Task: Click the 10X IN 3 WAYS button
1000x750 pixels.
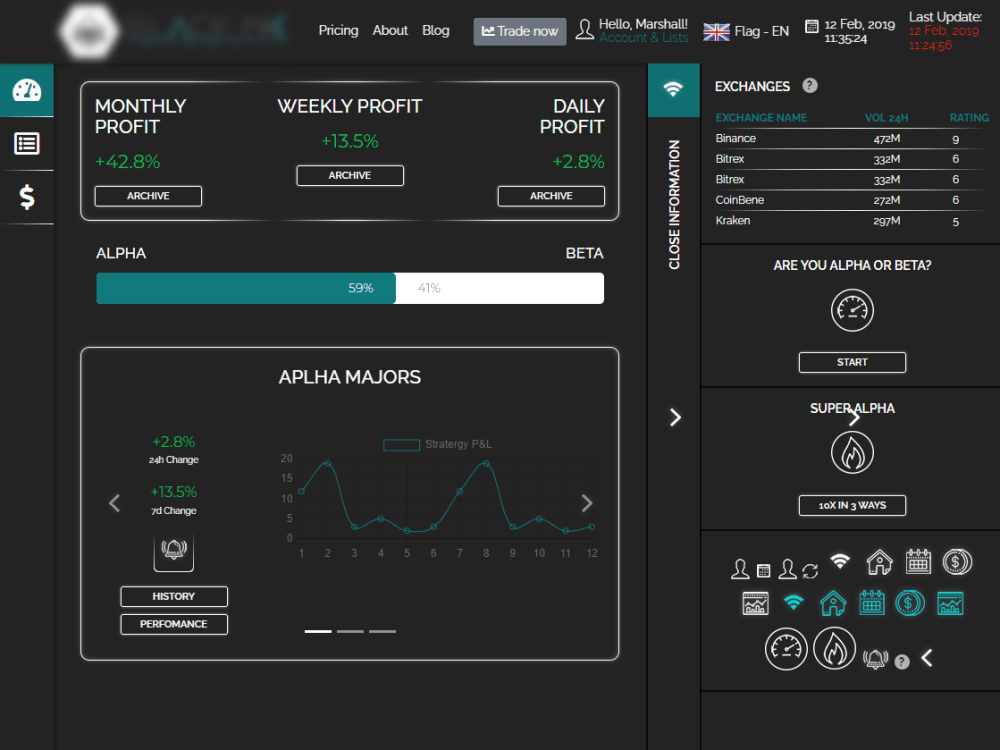Action: (852, 505)
